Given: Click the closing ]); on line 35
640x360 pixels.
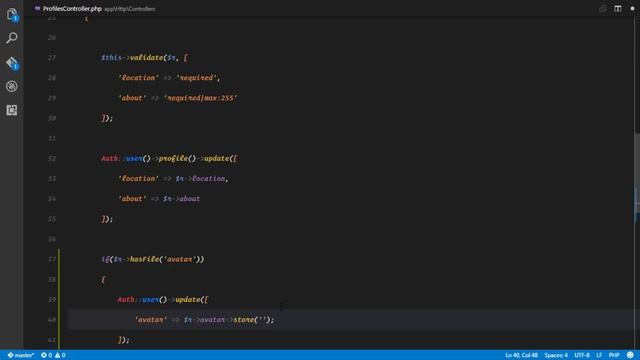Looking at the screenshot, I should (x=107, y=219).
